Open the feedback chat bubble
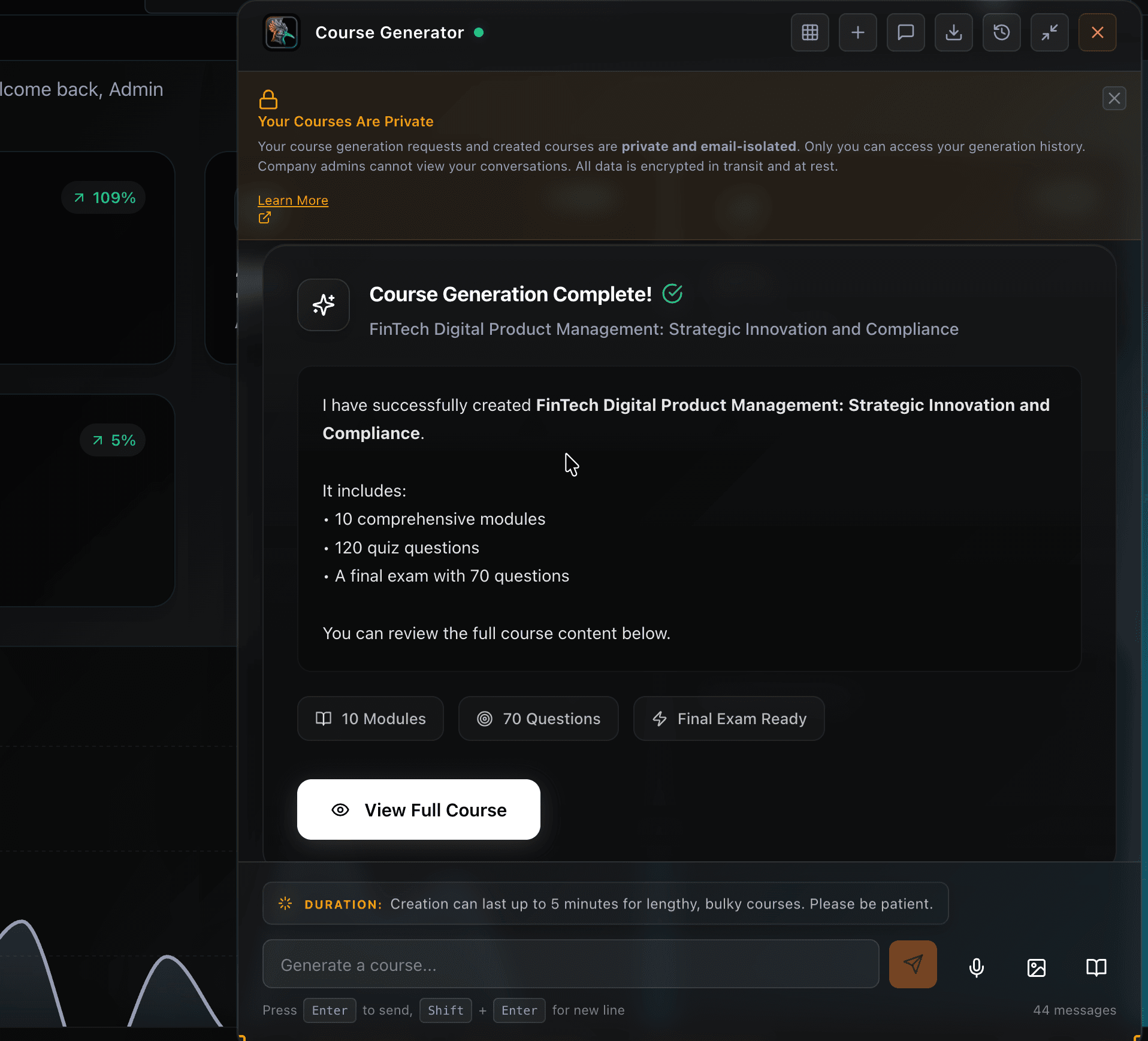The image size is (1148, 1041). click(x=905, y=33)
